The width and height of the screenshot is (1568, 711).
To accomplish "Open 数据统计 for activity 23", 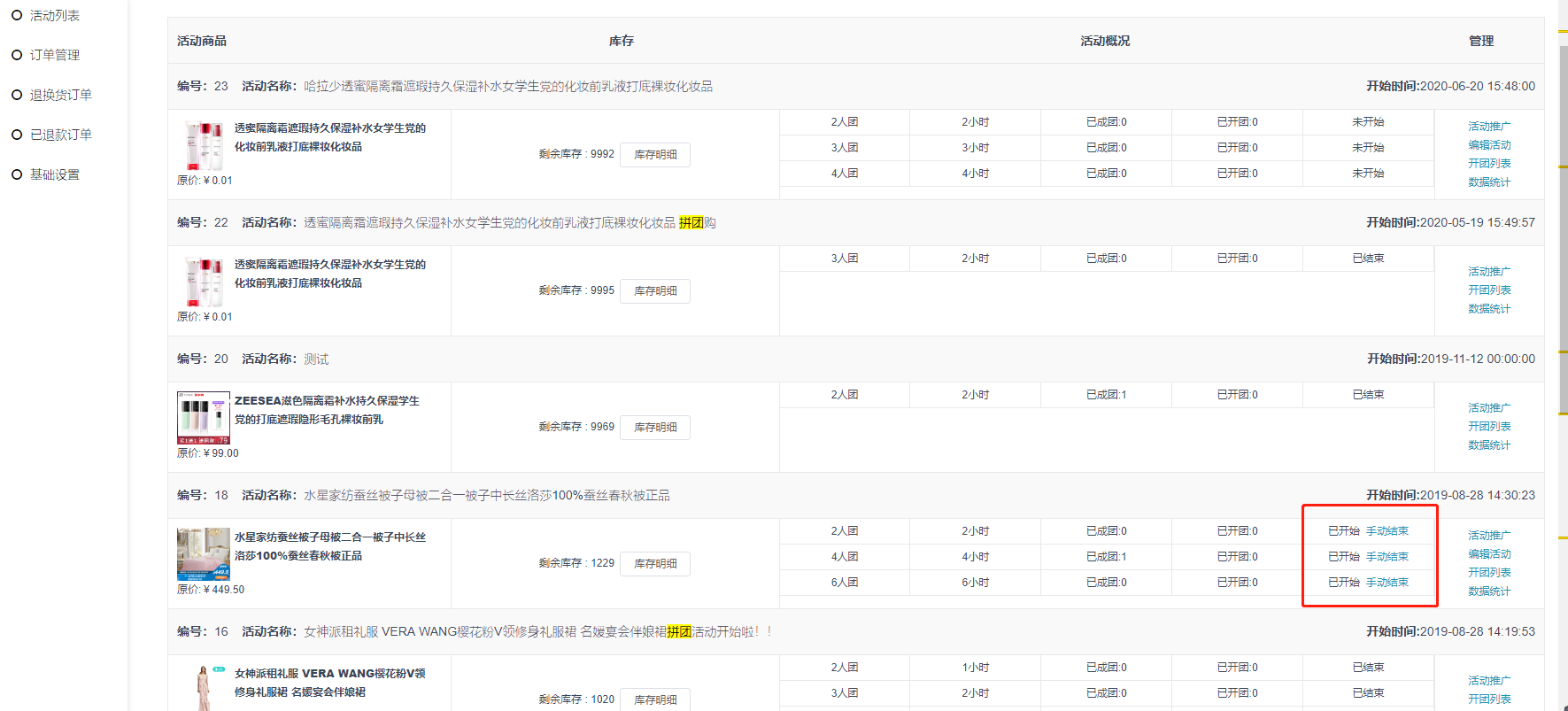I will [1489, 182].
